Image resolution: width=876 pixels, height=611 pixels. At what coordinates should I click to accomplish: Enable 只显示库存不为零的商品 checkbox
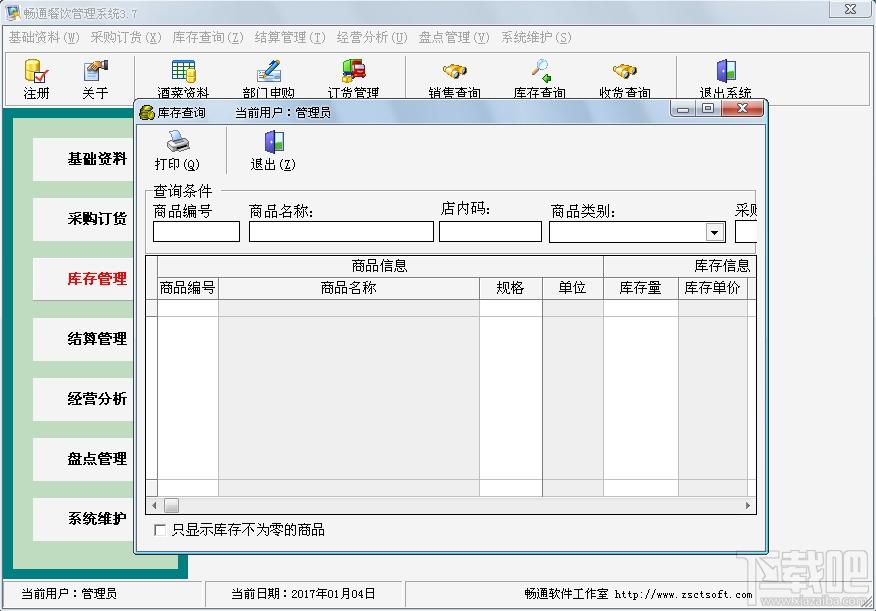click(160, 530)
